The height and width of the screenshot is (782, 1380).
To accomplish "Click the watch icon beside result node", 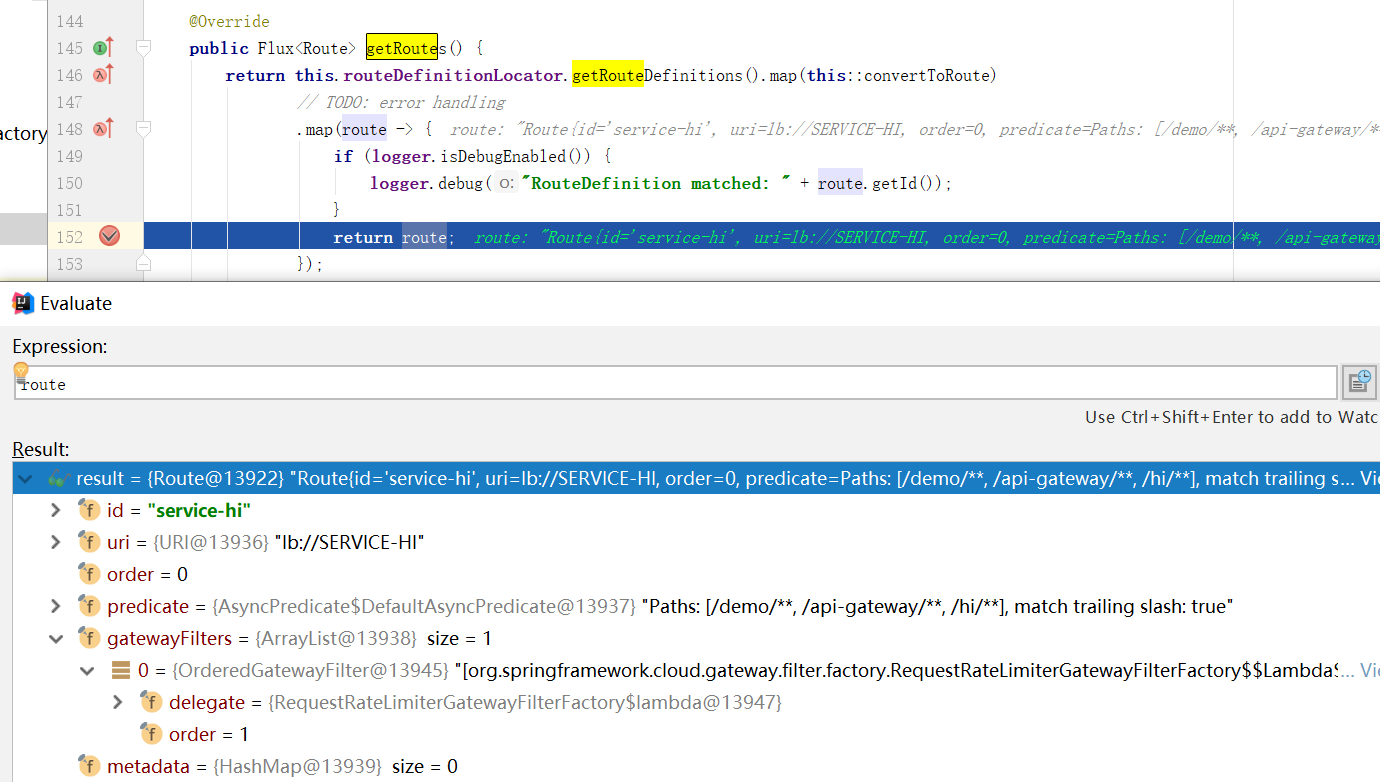I will point(57,479).
